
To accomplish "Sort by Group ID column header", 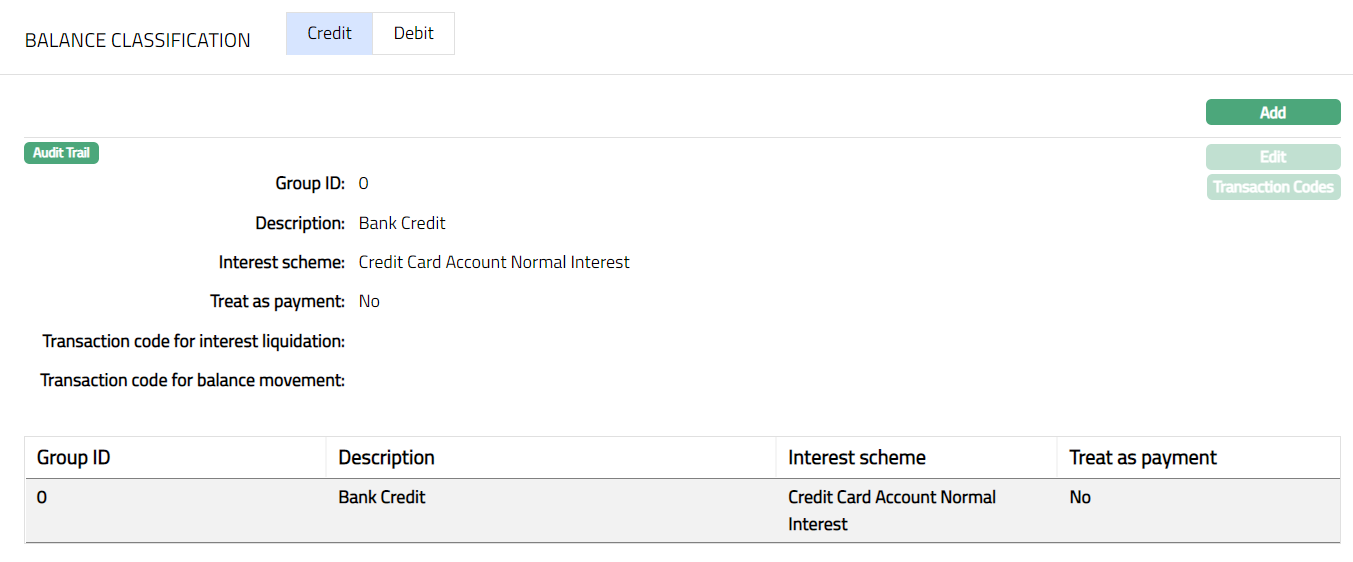I will [74, 458].
